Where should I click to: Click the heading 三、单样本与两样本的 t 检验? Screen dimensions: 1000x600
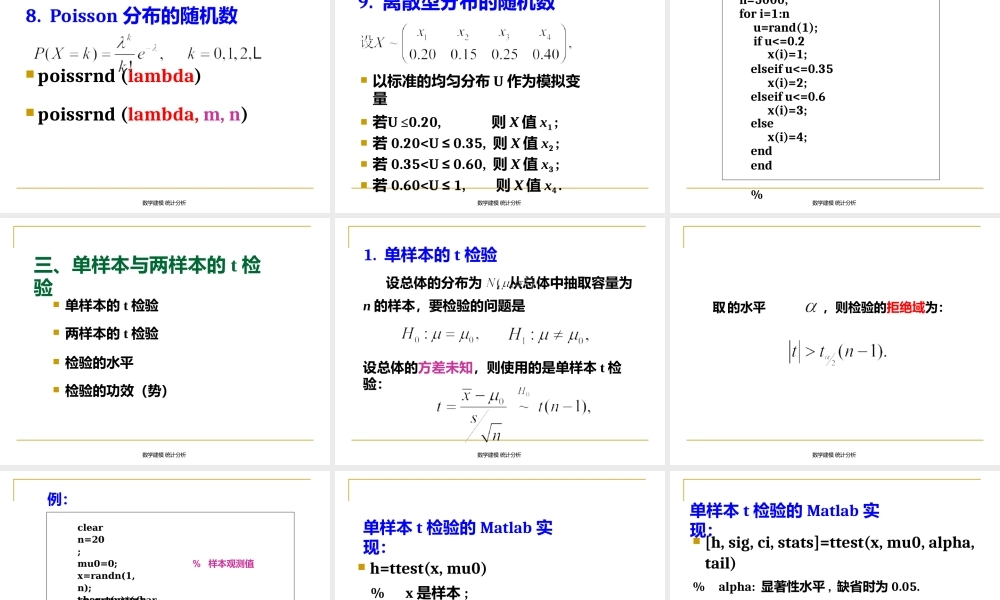147,275
